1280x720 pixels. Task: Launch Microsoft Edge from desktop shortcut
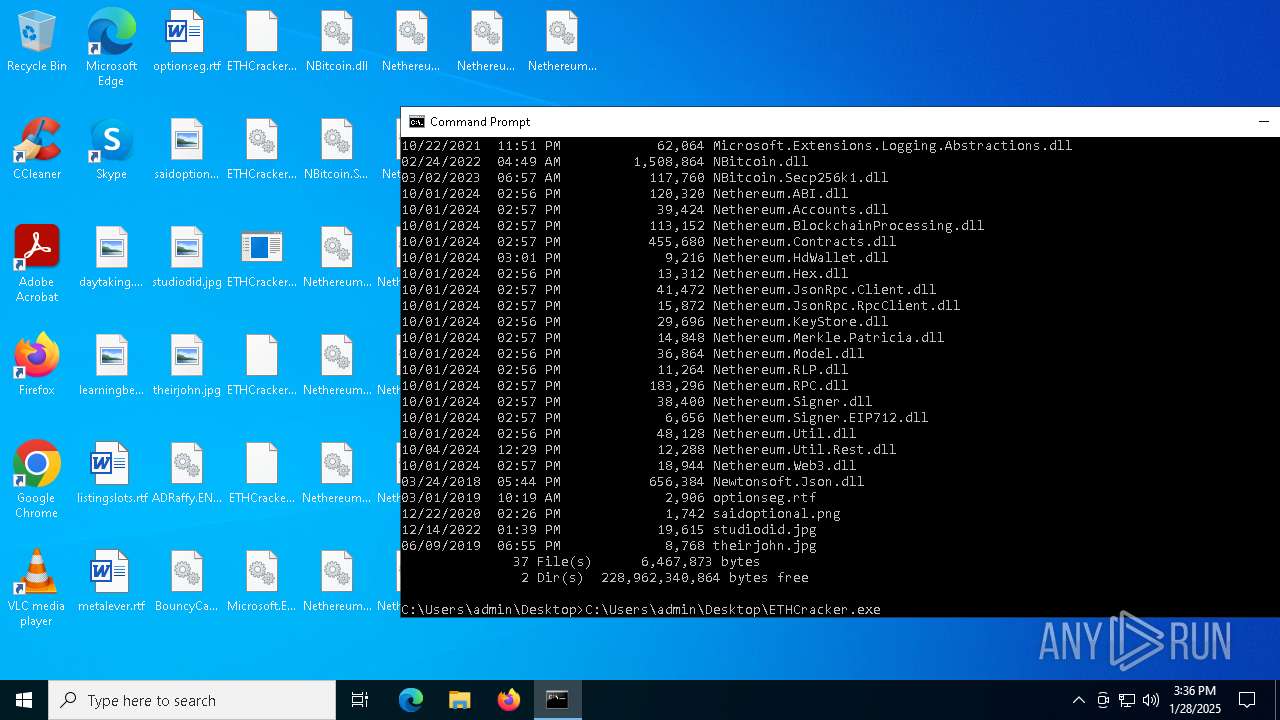pyautogui.click(x=111, y=47)
